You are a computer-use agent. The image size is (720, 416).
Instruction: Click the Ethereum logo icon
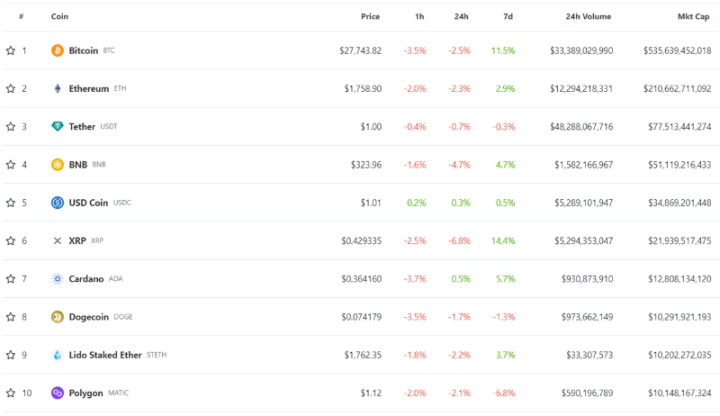pos(57,89)
